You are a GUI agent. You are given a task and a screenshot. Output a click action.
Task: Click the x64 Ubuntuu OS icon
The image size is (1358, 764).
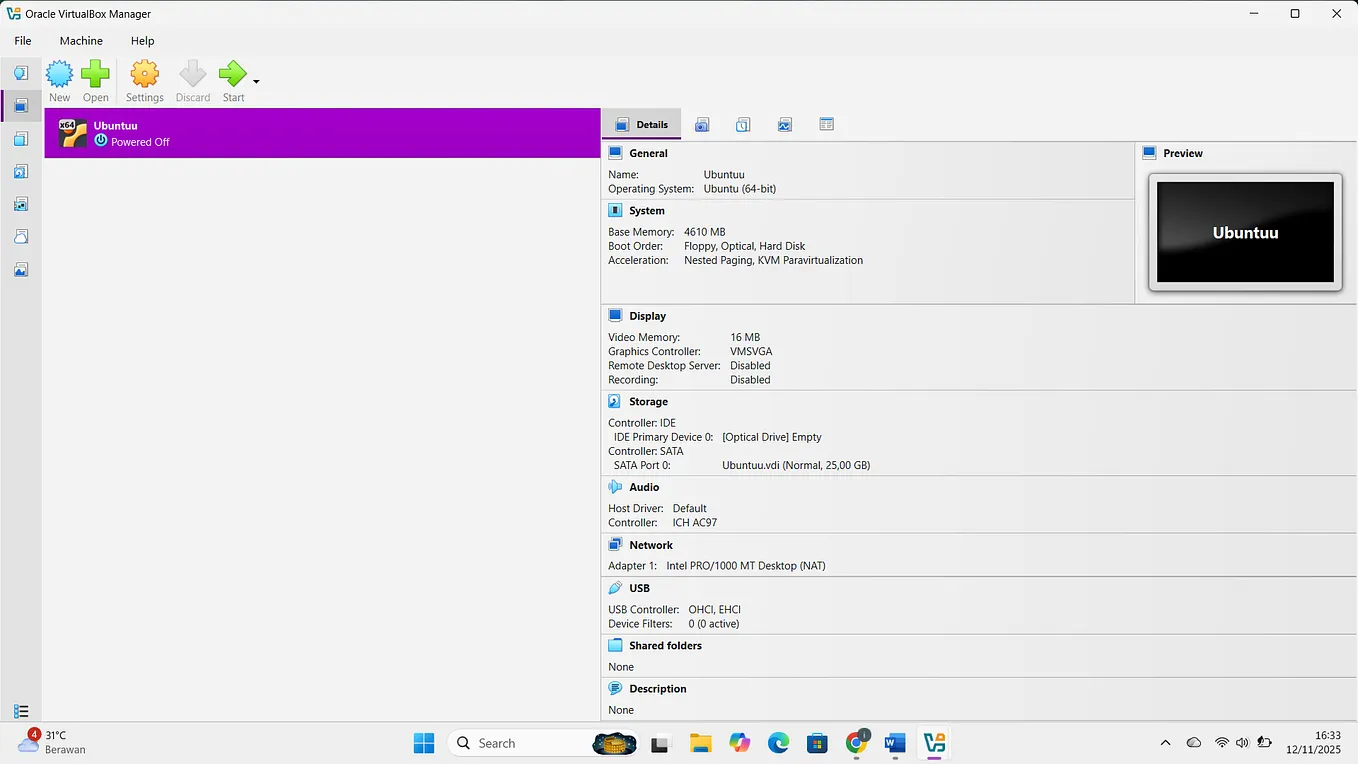73,133
